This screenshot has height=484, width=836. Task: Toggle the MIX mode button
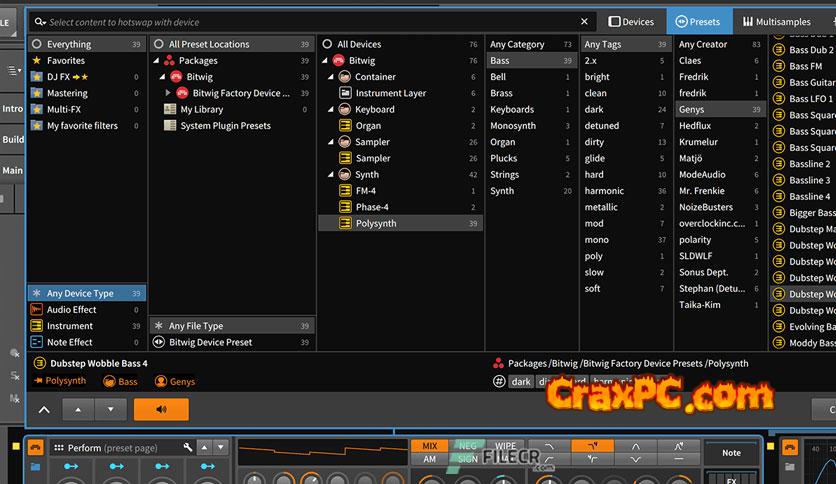(x=430, y=446)
